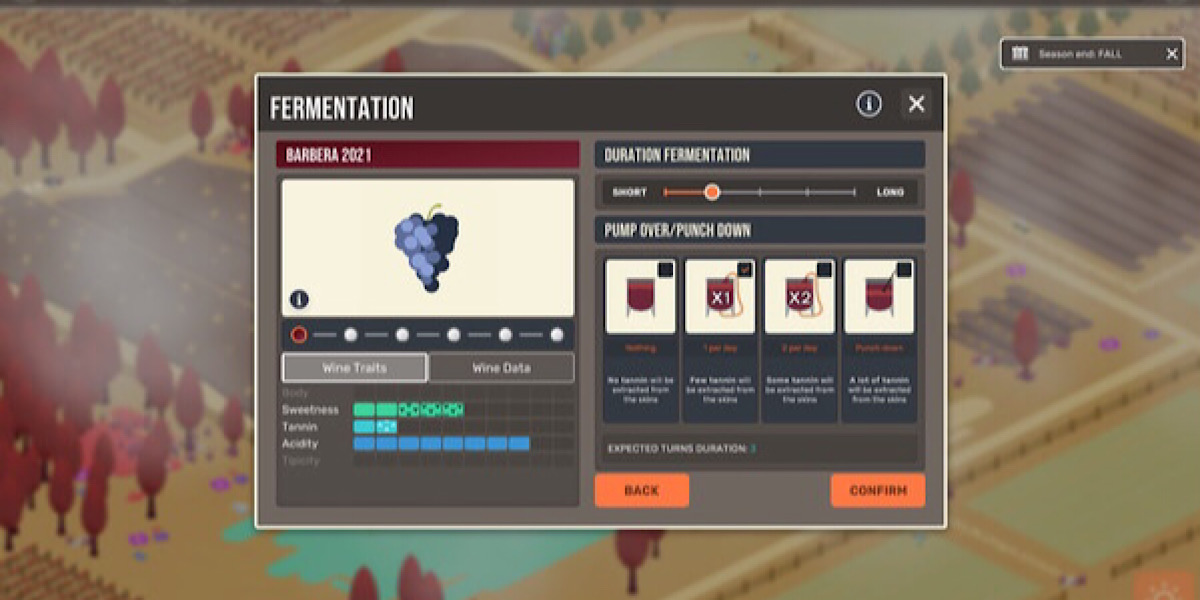The image size is (1200, 600).
Task: Open the Fermentation info icon in header
Action: [x=868, y=104]
